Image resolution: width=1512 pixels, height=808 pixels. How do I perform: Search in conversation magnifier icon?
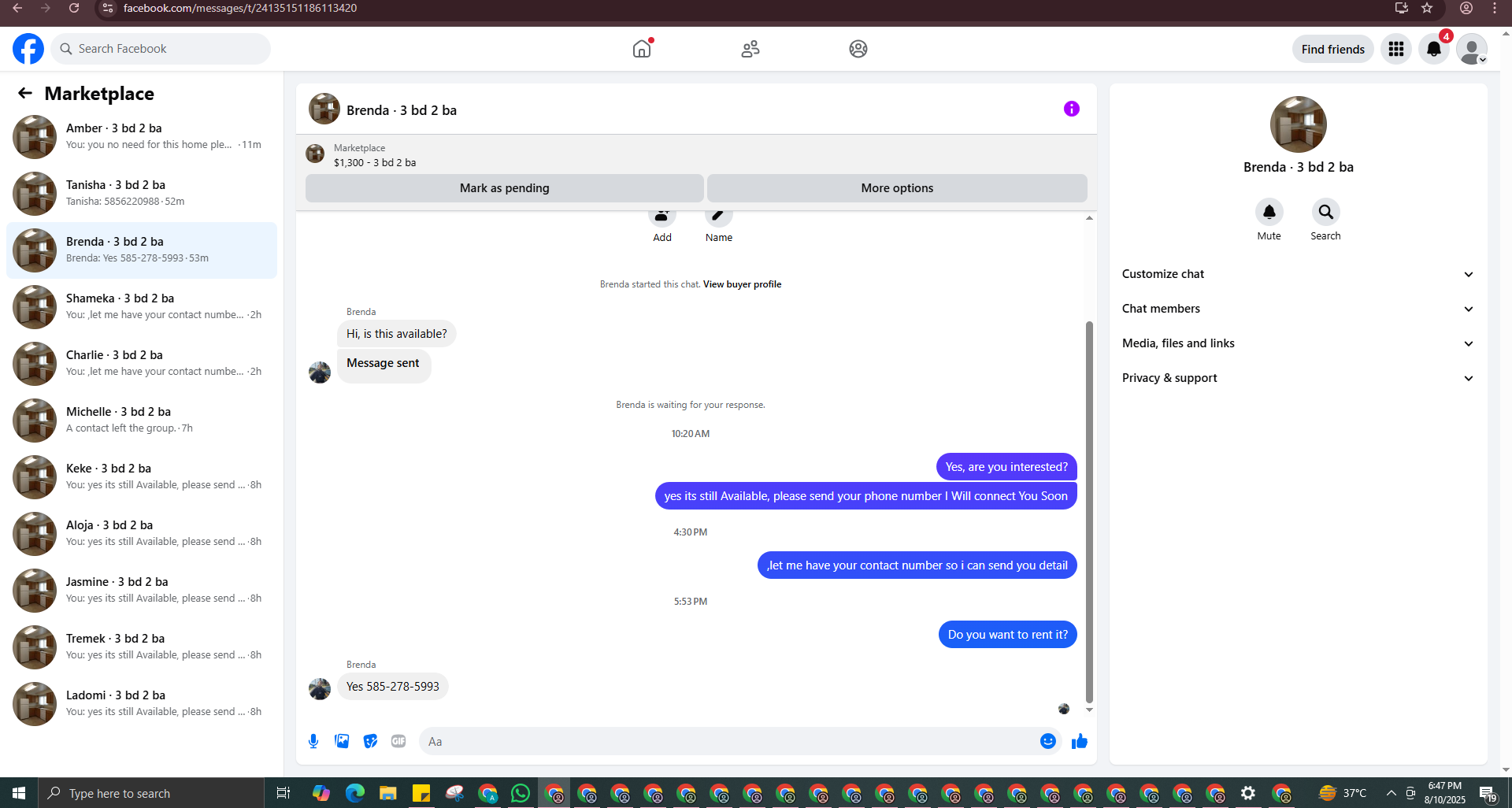pyautogui.click(x=1326, y=212)
